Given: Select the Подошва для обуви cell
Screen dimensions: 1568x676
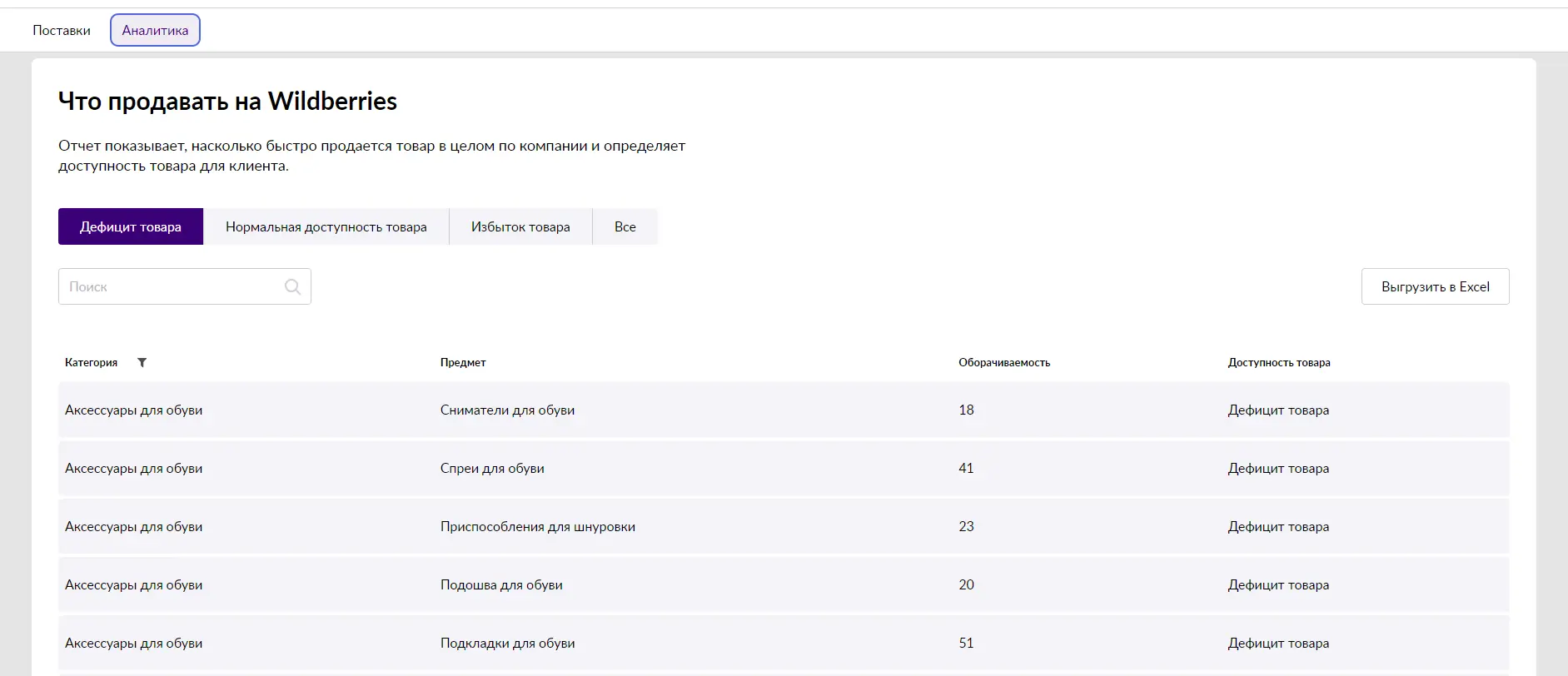Looking at the screenshot, I should click(x=501, y=584).
